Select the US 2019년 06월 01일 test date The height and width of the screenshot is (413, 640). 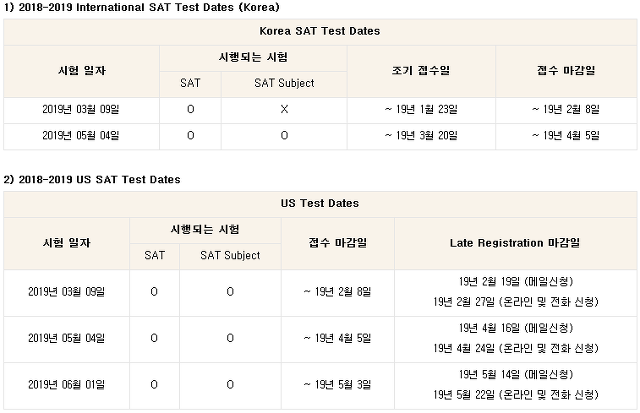point(67,384)
